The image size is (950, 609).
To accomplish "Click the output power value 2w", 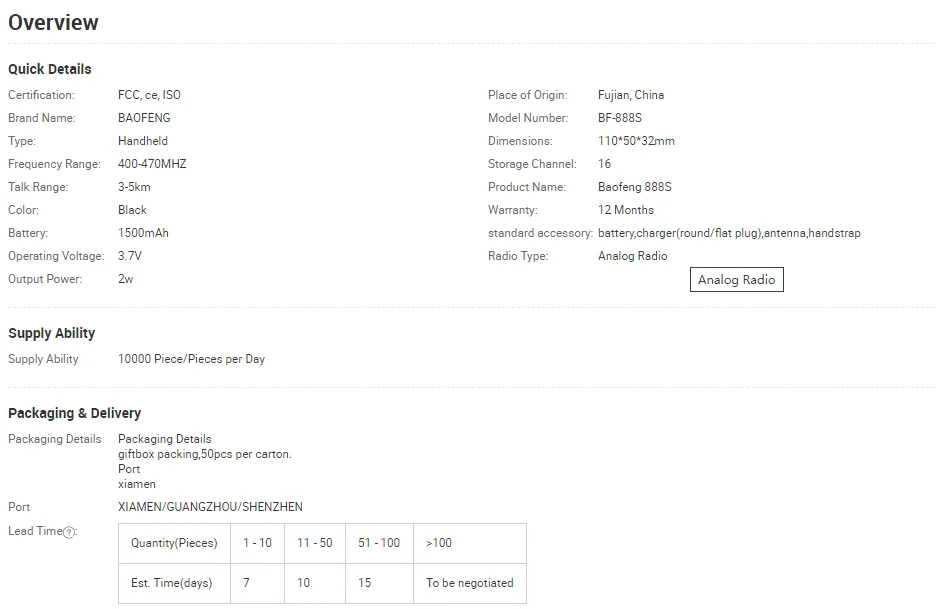I will point(125,279).
